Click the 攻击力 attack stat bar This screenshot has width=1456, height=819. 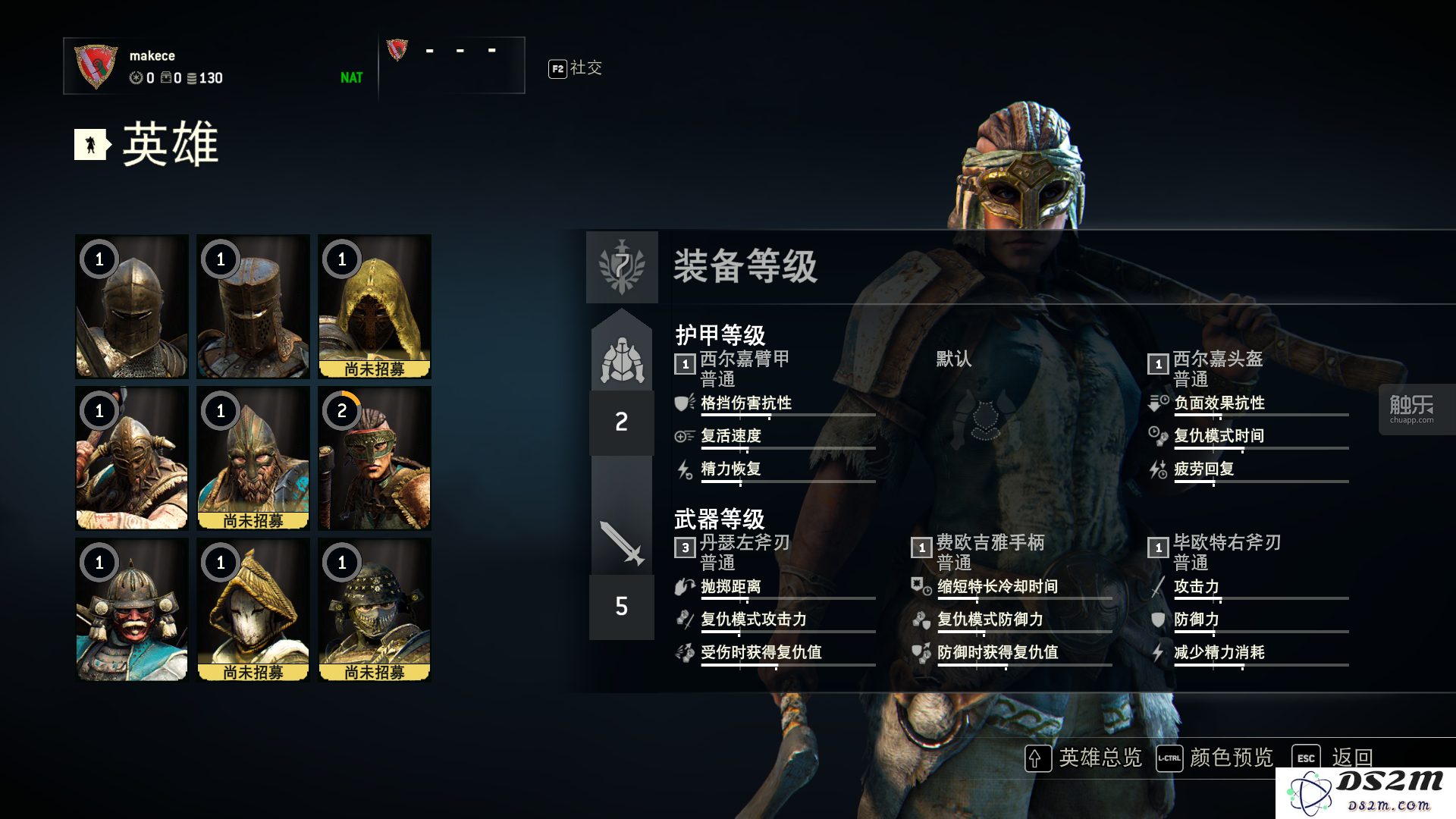(x=1261, y=599)
